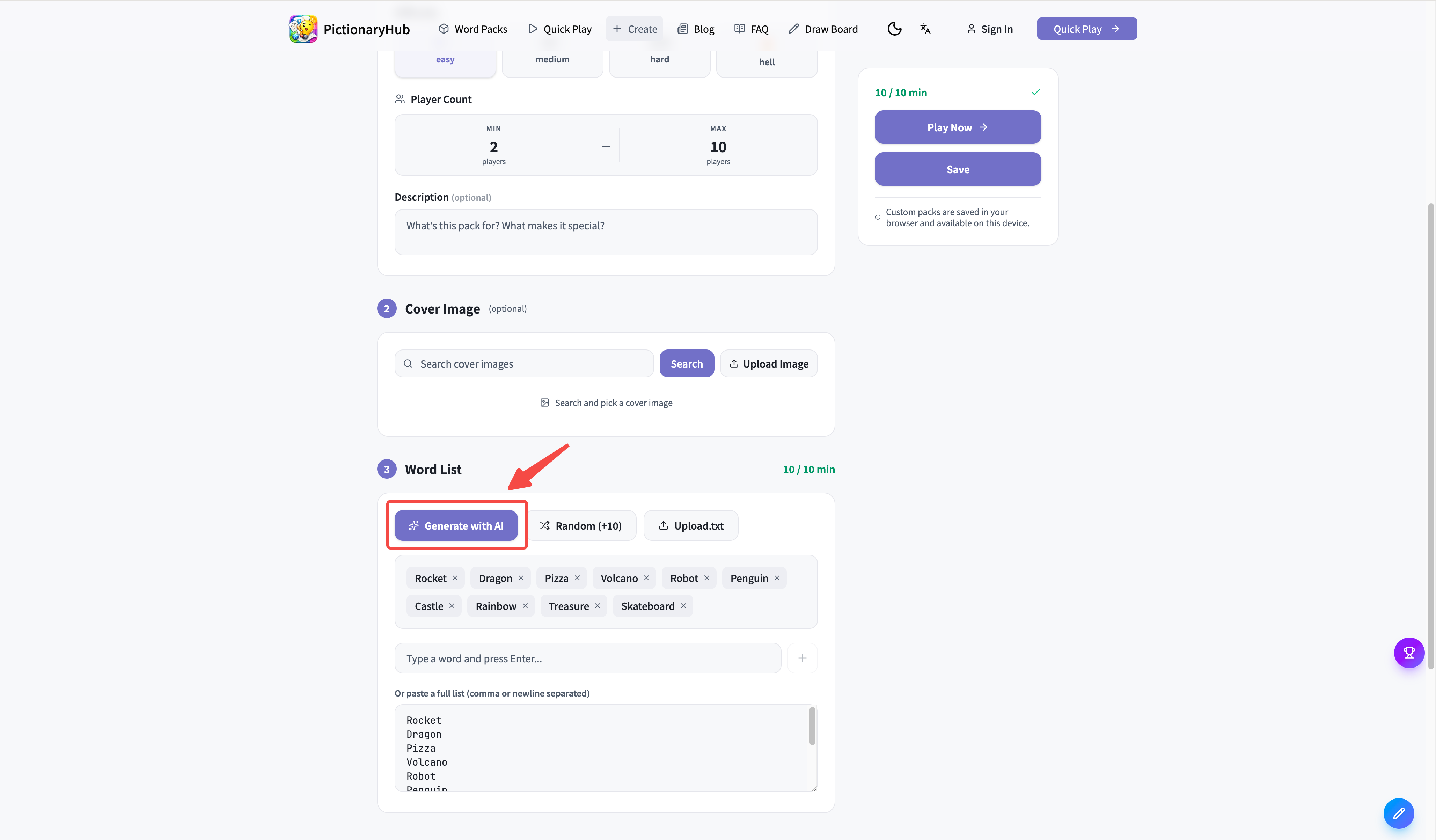The width and height of the screenshot is (1436, 840).
Task: Click Generate with AI button
Action: coord(456,525)
